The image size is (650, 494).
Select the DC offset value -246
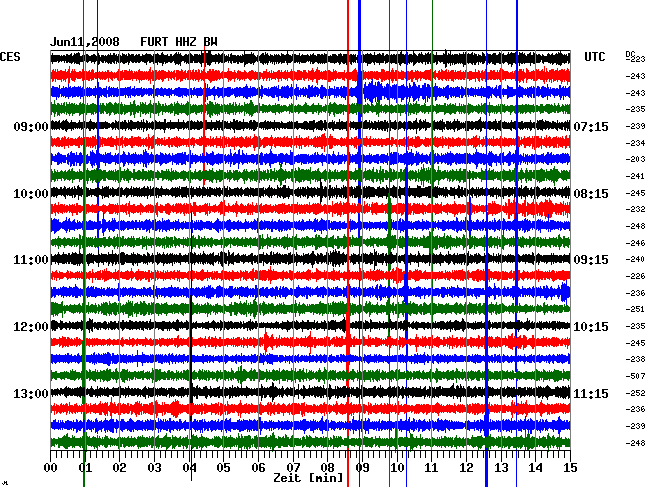click(635, 243)
